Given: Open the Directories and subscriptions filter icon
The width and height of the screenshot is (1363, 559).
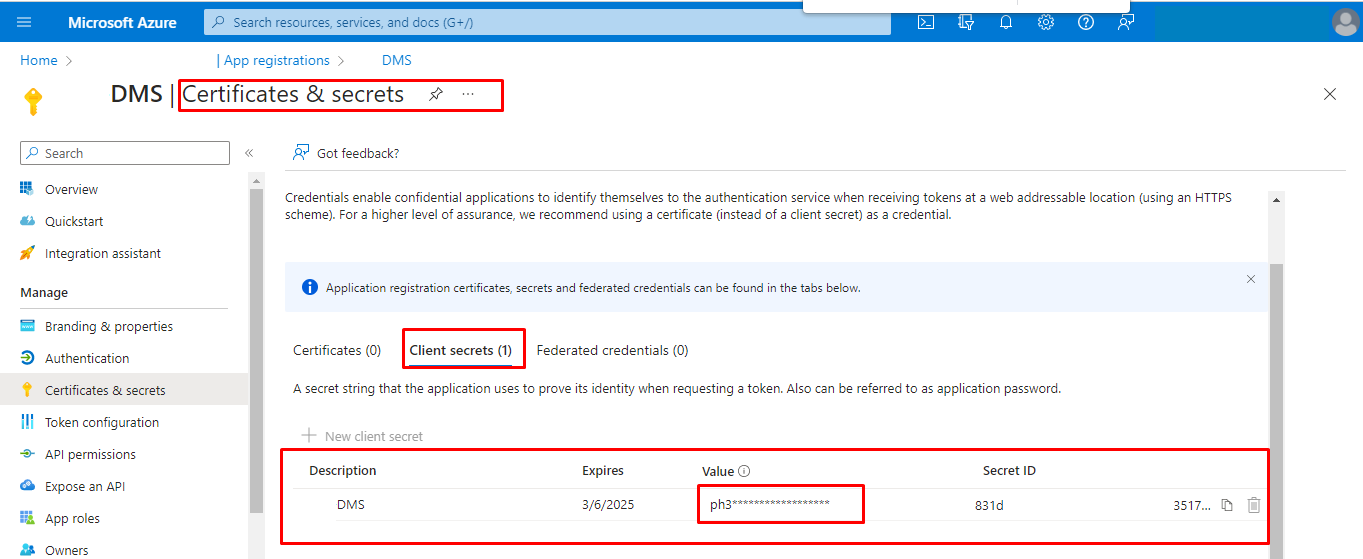Looking at the screenshot, I should coord(966,22).
